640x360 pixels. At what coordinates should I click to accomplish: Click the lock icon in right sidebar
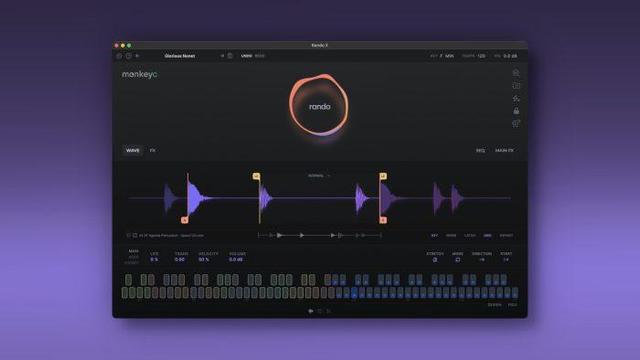click(516, 111)
